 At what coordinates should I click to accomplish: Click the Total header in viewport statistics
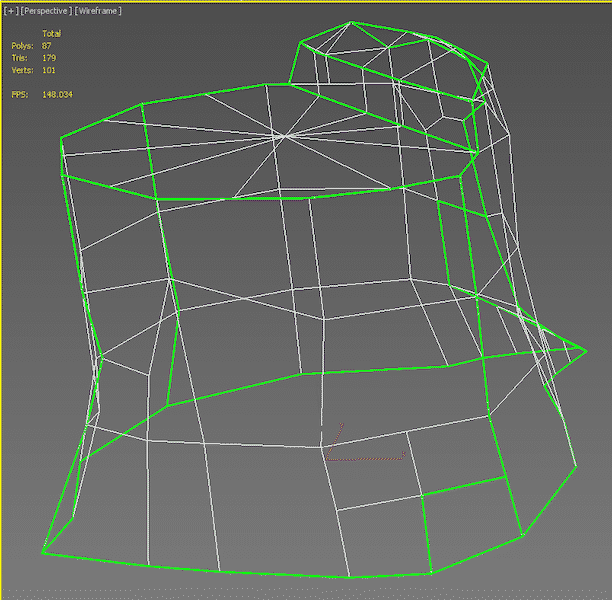(x=51, y=33)
